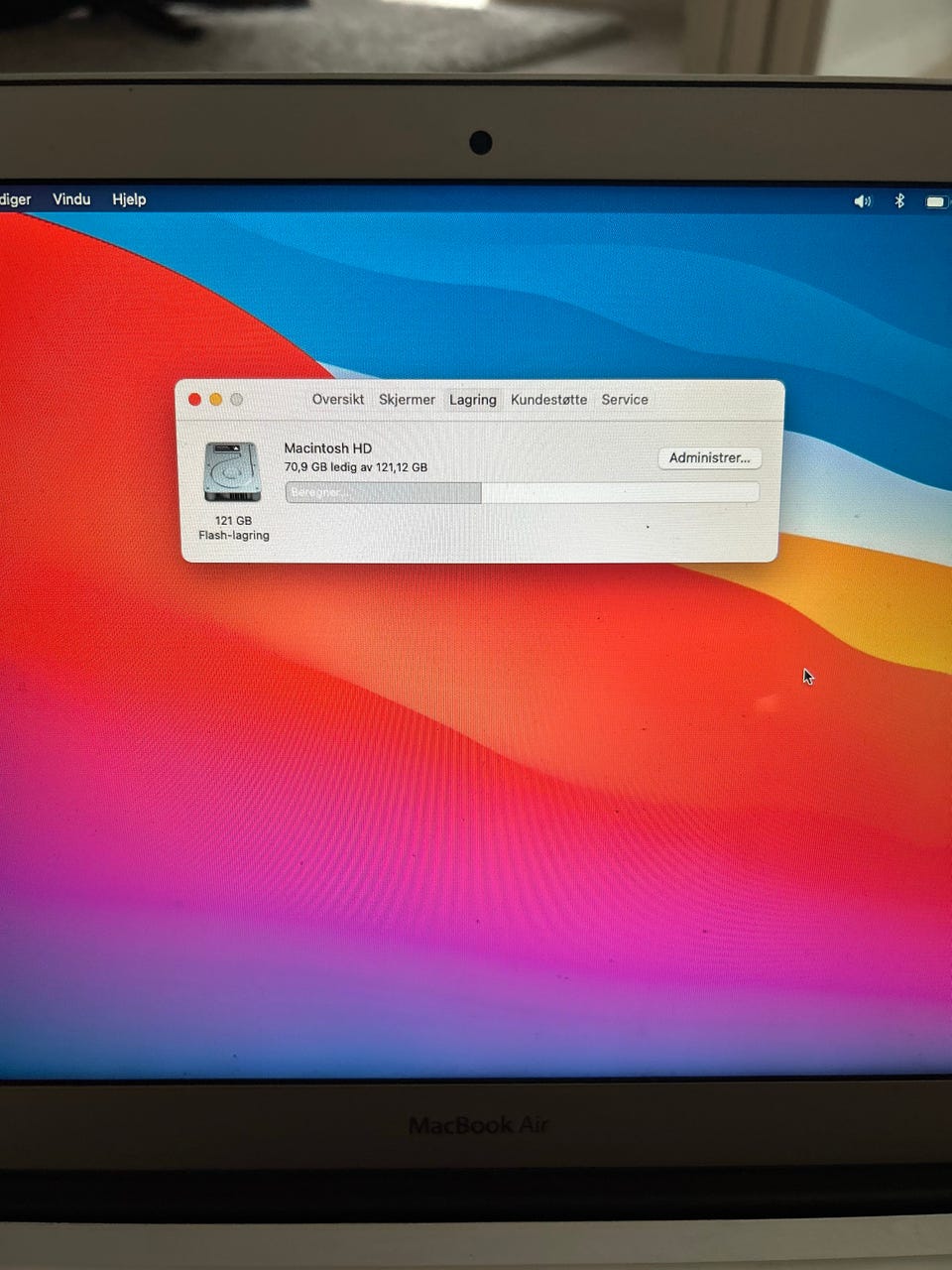Minimize the window with yellow button

[215, 399]
